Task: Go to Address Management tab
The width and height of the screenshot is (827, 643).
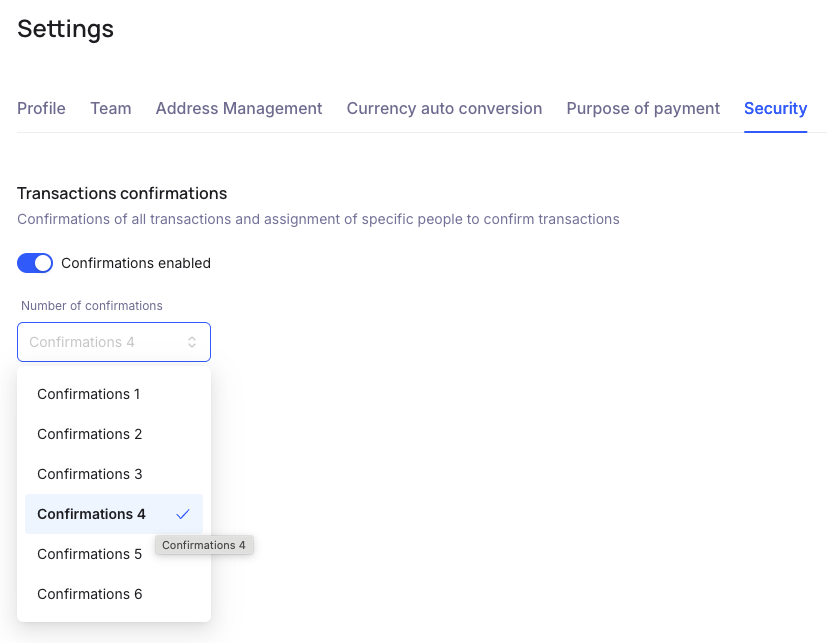Action: [x=238, y=108]
